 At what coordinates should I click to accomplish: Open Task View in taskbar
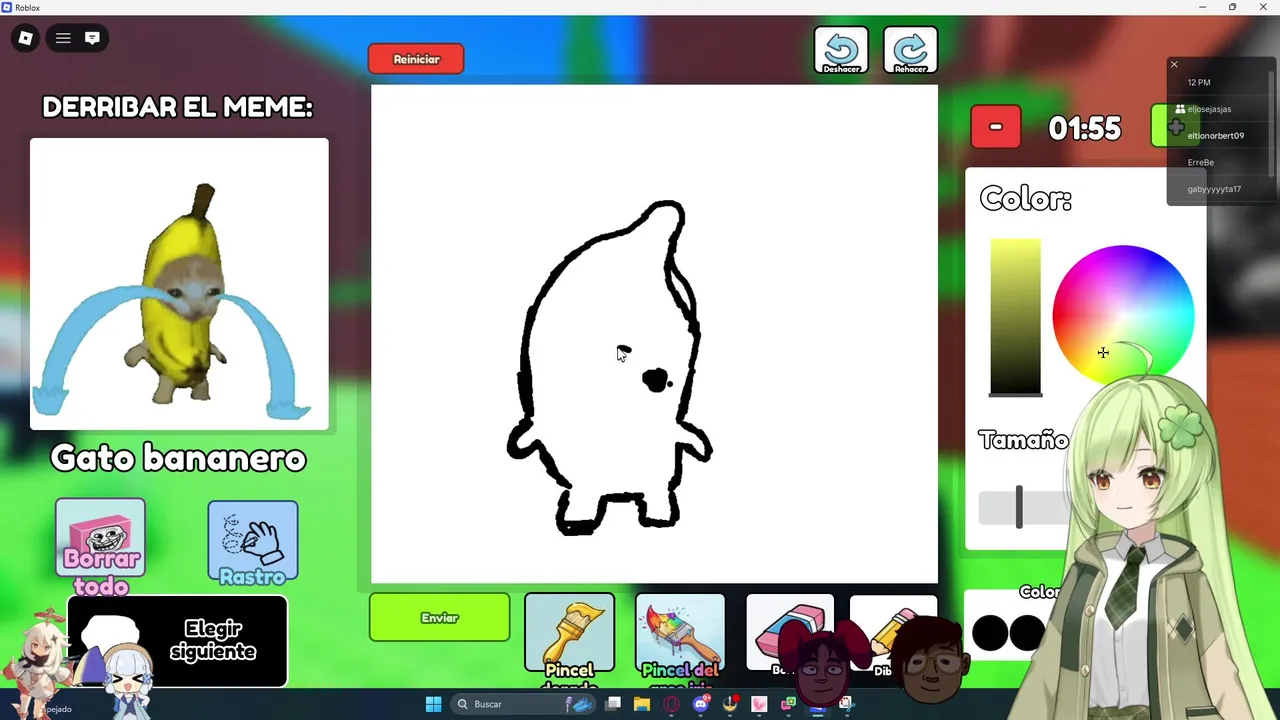point(613,704)
